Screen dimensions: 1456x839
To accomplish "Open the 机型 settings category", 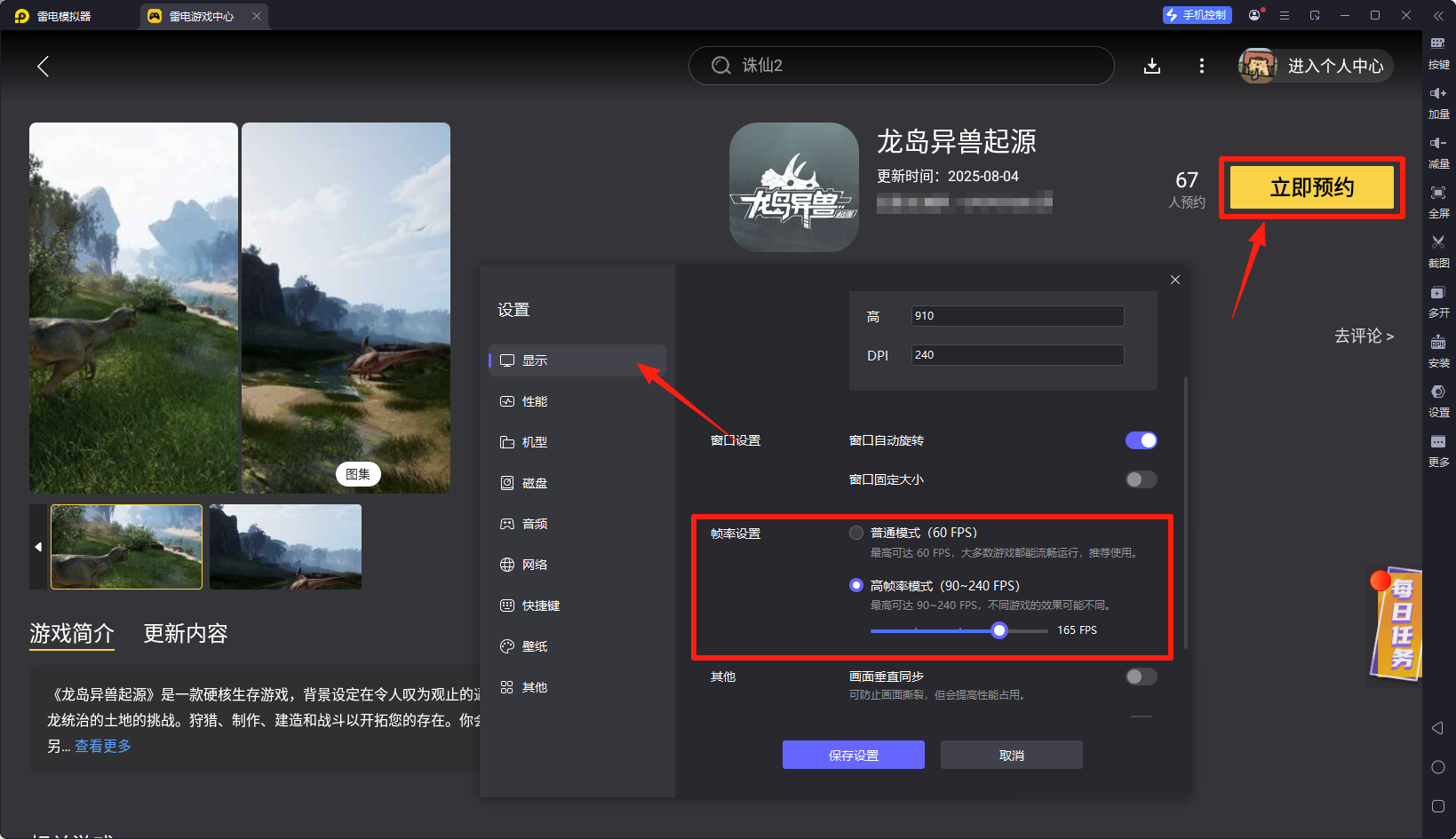I will pyautogui.click(x=577, y=442).
